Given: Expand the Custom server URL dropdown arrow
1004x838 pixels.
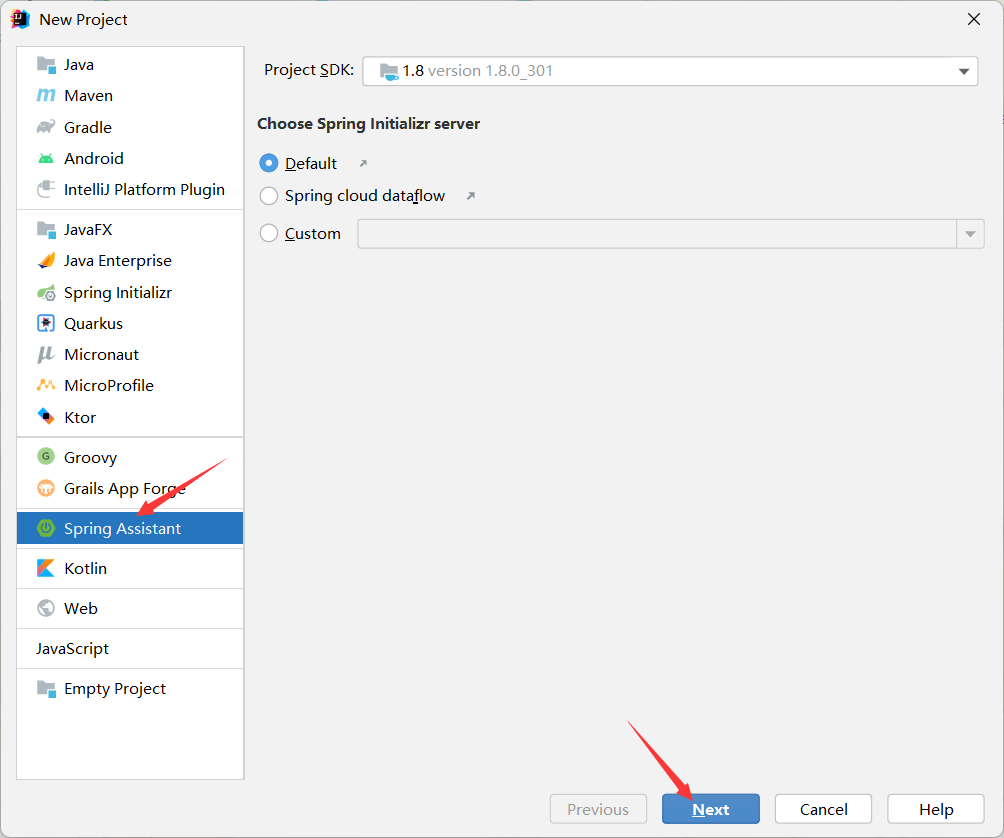Looking at the screenshot, I should 970,234.
